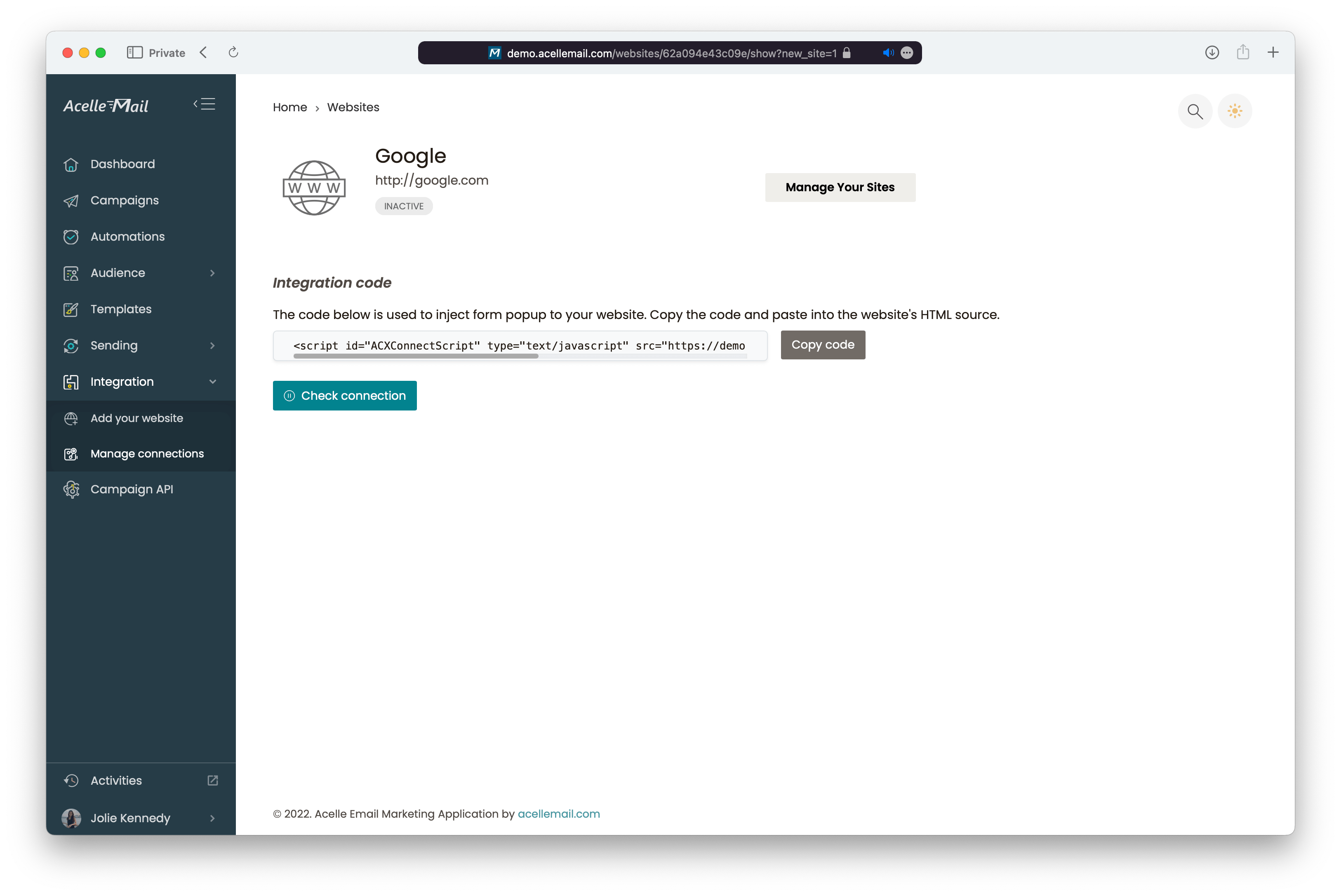Click the Automations icon in sidebar
The height and width of the screenshot is (896, 1341).
(71, 237)
